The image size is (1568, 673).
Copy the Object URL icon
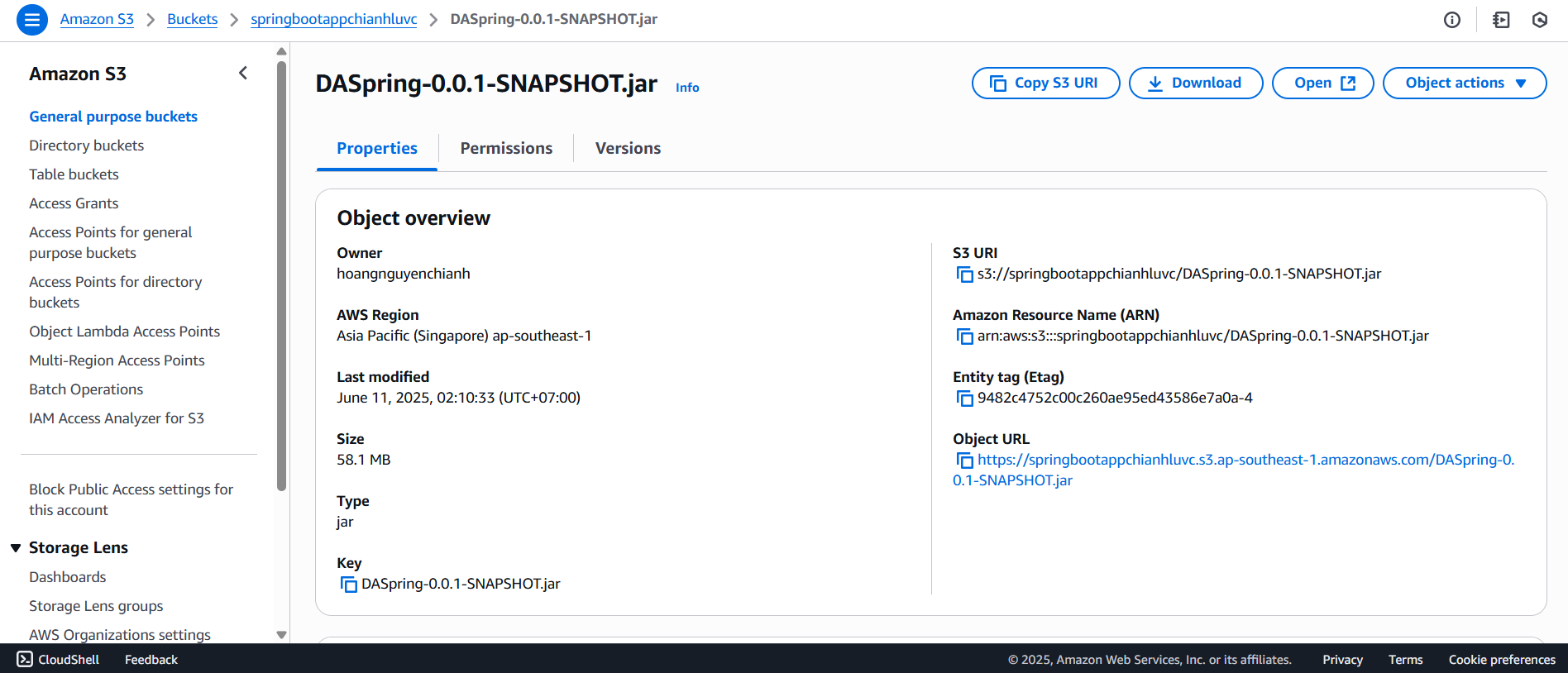coord(964,461)
